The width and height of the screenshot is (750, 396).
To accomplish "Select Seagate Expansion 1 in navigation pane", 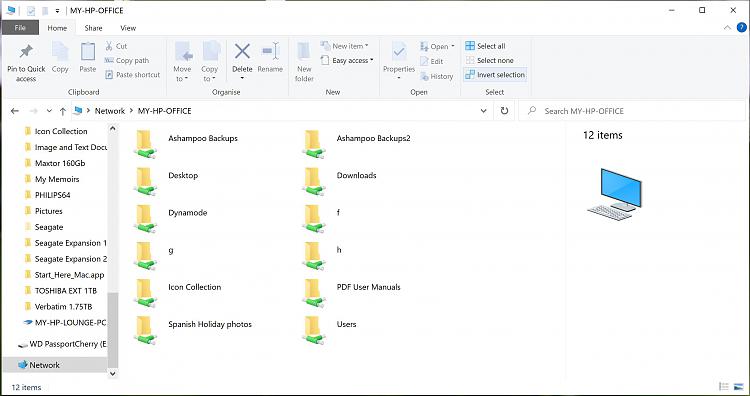I will 65,243.
